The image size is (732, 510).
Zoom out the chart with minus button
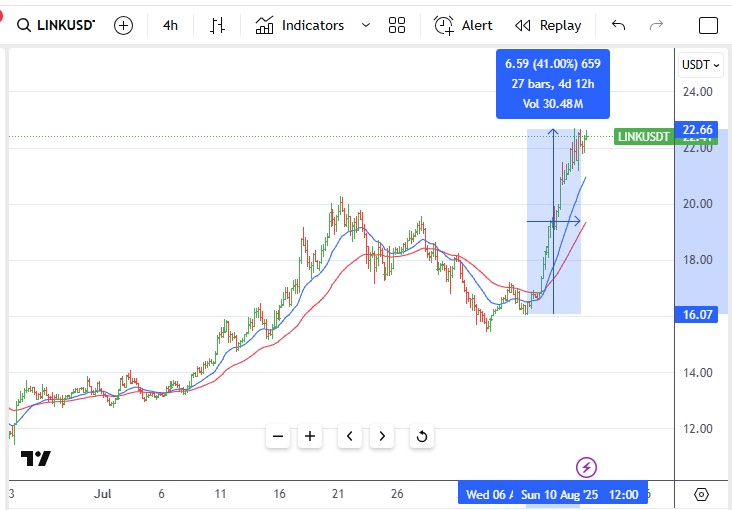click(278, 436)
